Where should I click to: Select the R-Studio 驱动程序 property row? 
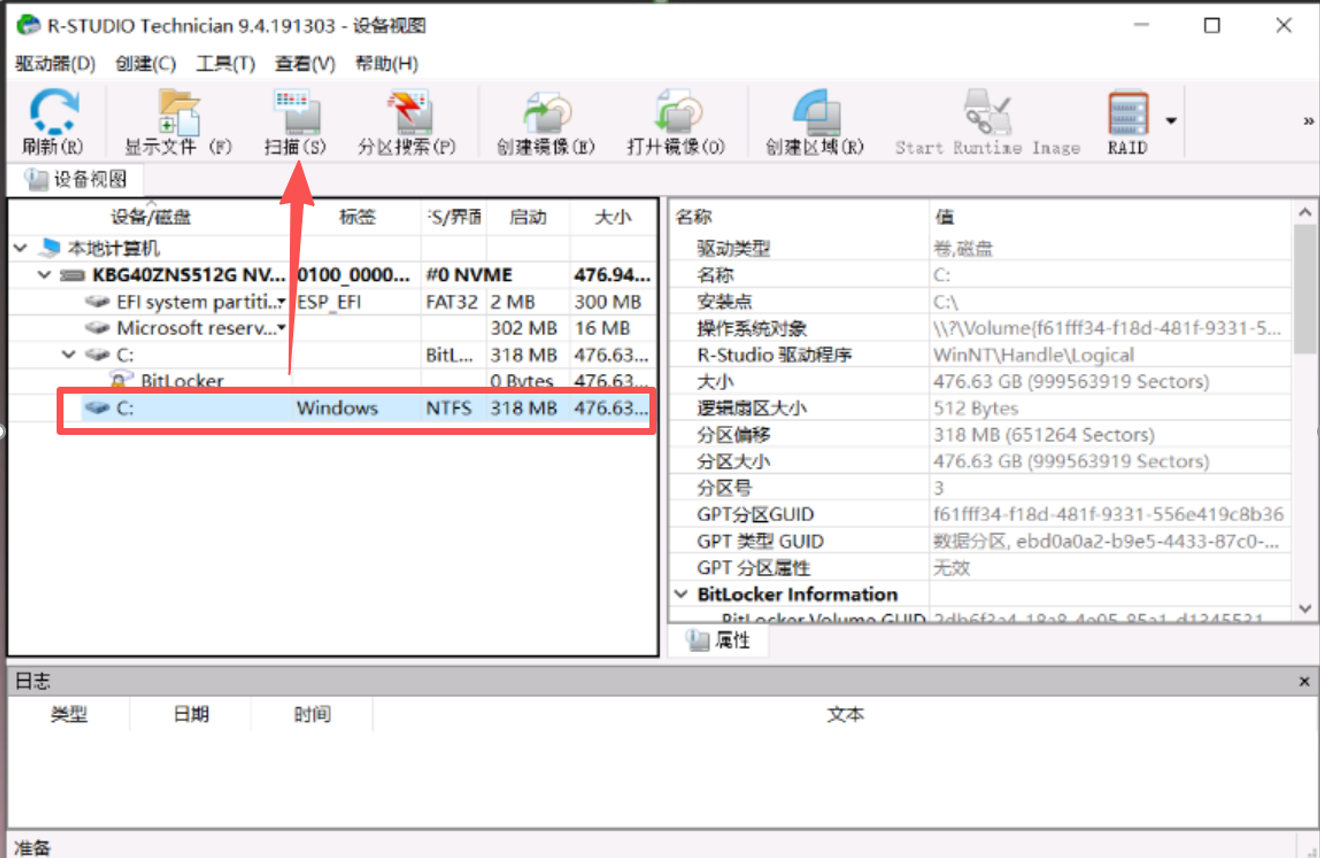tap(981, 354)
